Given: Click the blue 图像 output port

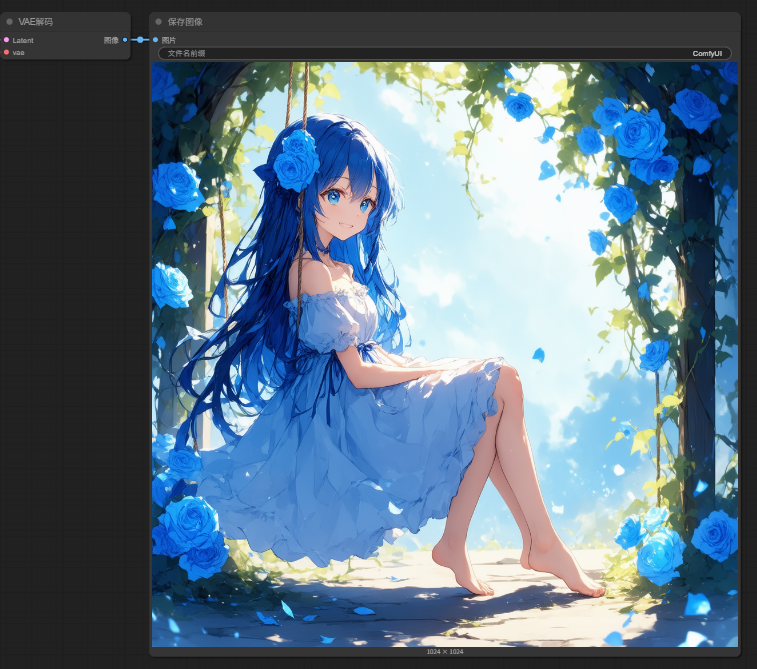Looking at the screenshot, I should pyautogui.click(x=125, y=40).
